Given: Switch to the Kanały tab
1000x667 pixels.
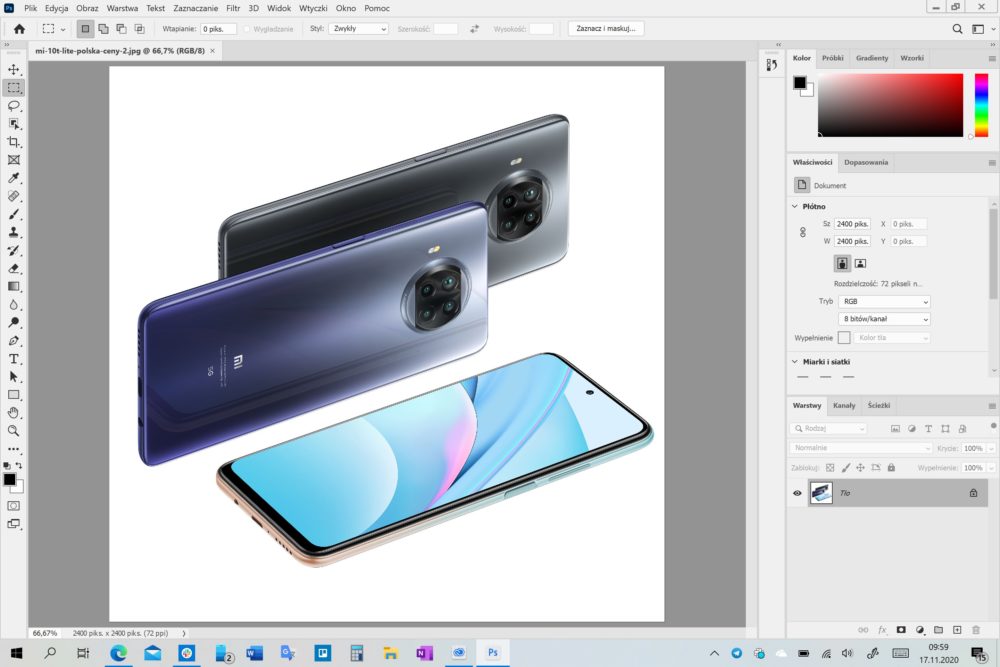Looking at the screenshot, I should pyautogui.click(x=844, y=406).
